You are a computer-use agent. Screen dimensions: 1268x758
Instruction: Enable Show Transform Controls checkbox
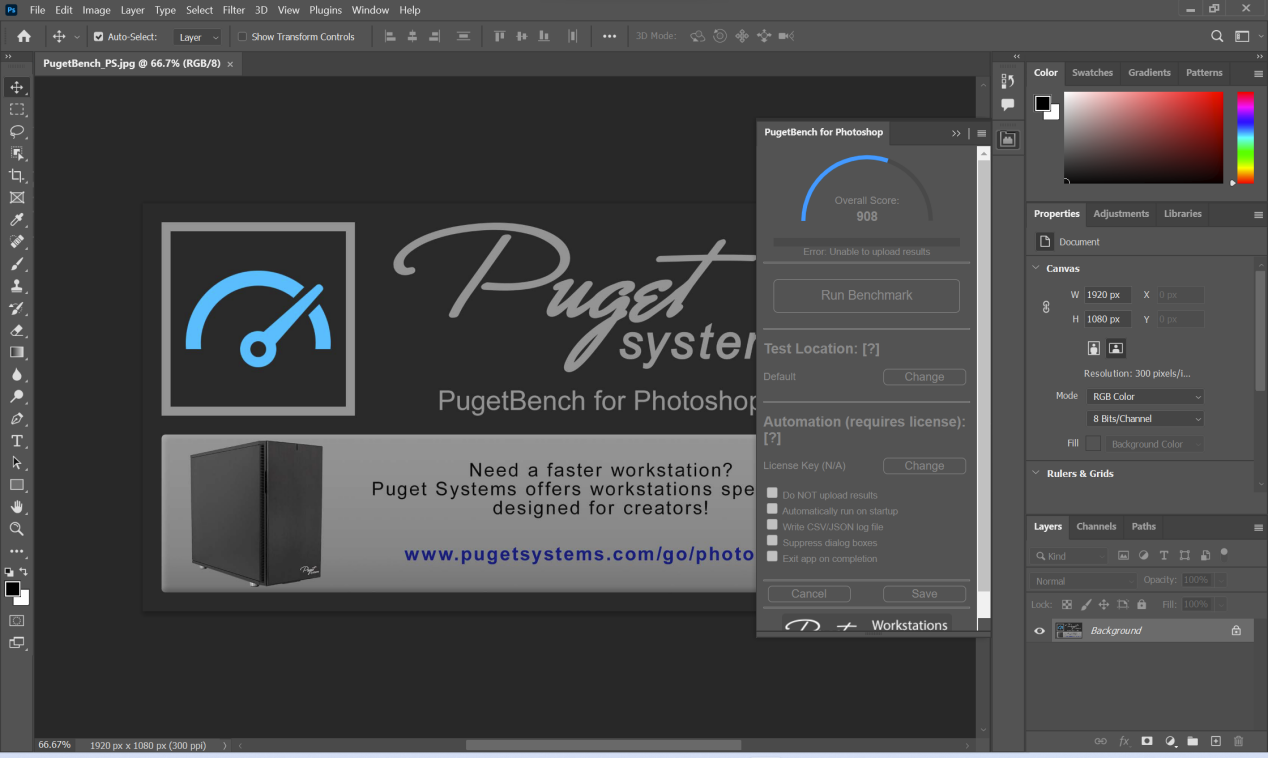tap(242, 37)
